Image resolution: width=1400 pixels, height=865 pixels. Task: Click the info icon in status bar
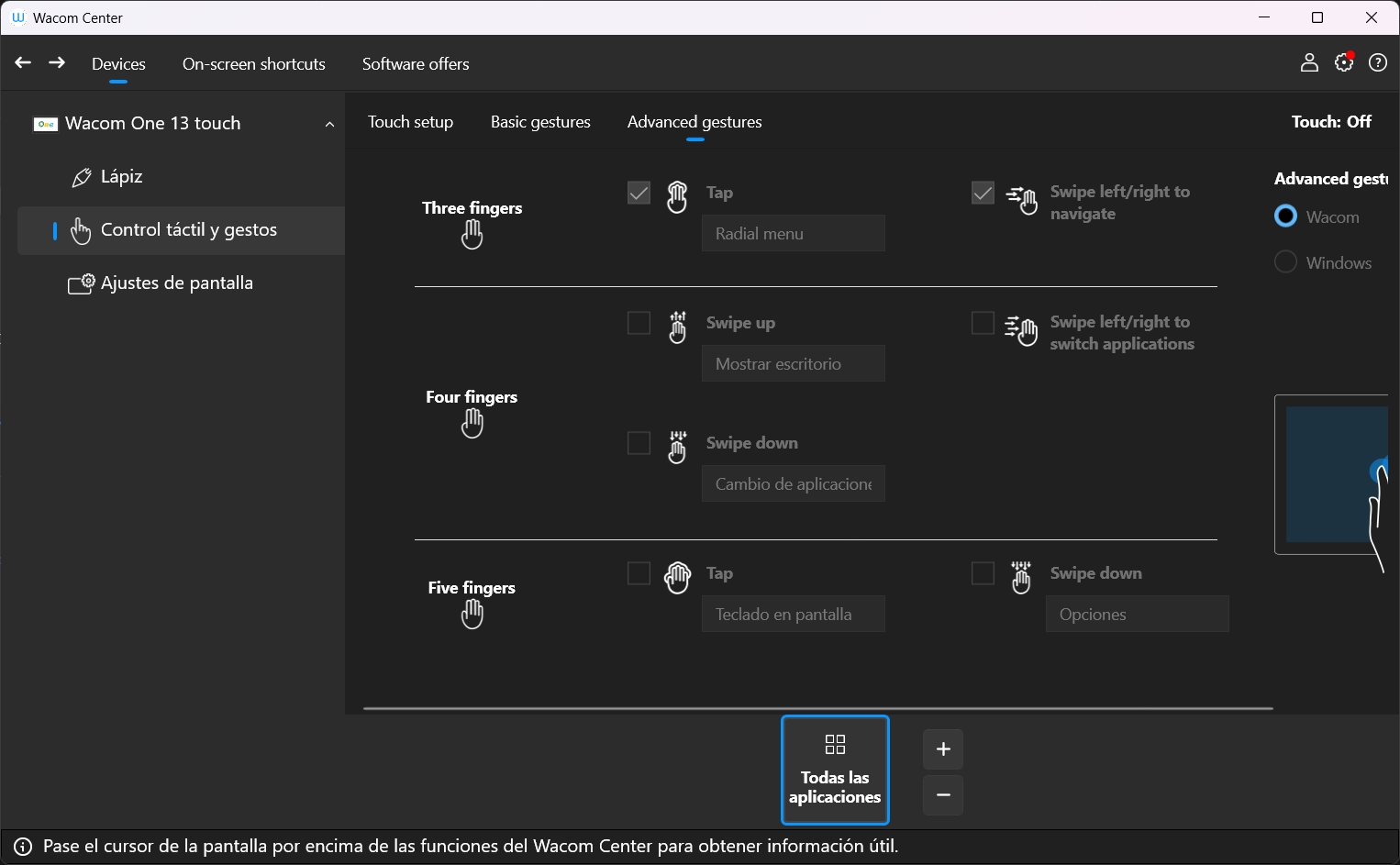click(23, 847)
